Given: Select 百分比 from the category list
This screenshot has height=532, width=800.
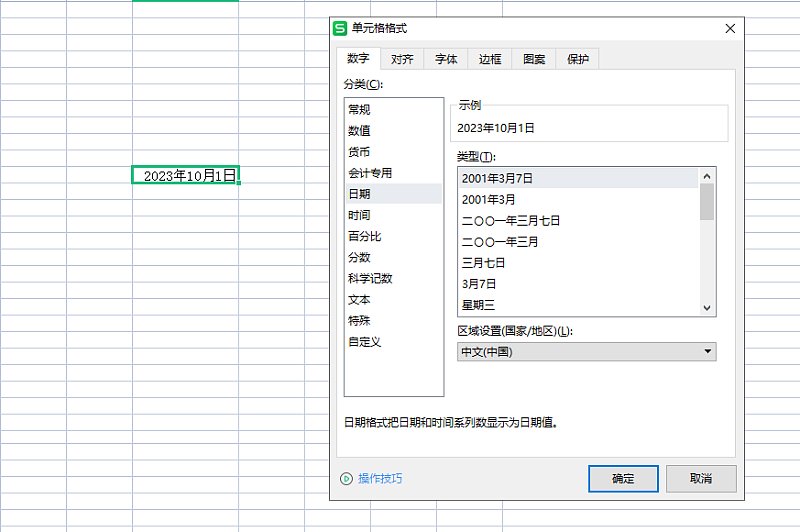Looking at the screenshot, I should [x=364, y=237].
